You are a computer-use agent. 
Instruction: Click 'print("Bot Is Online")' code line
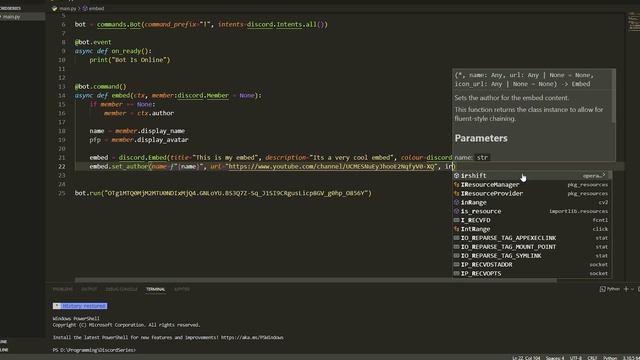click(x=130, y=60)
